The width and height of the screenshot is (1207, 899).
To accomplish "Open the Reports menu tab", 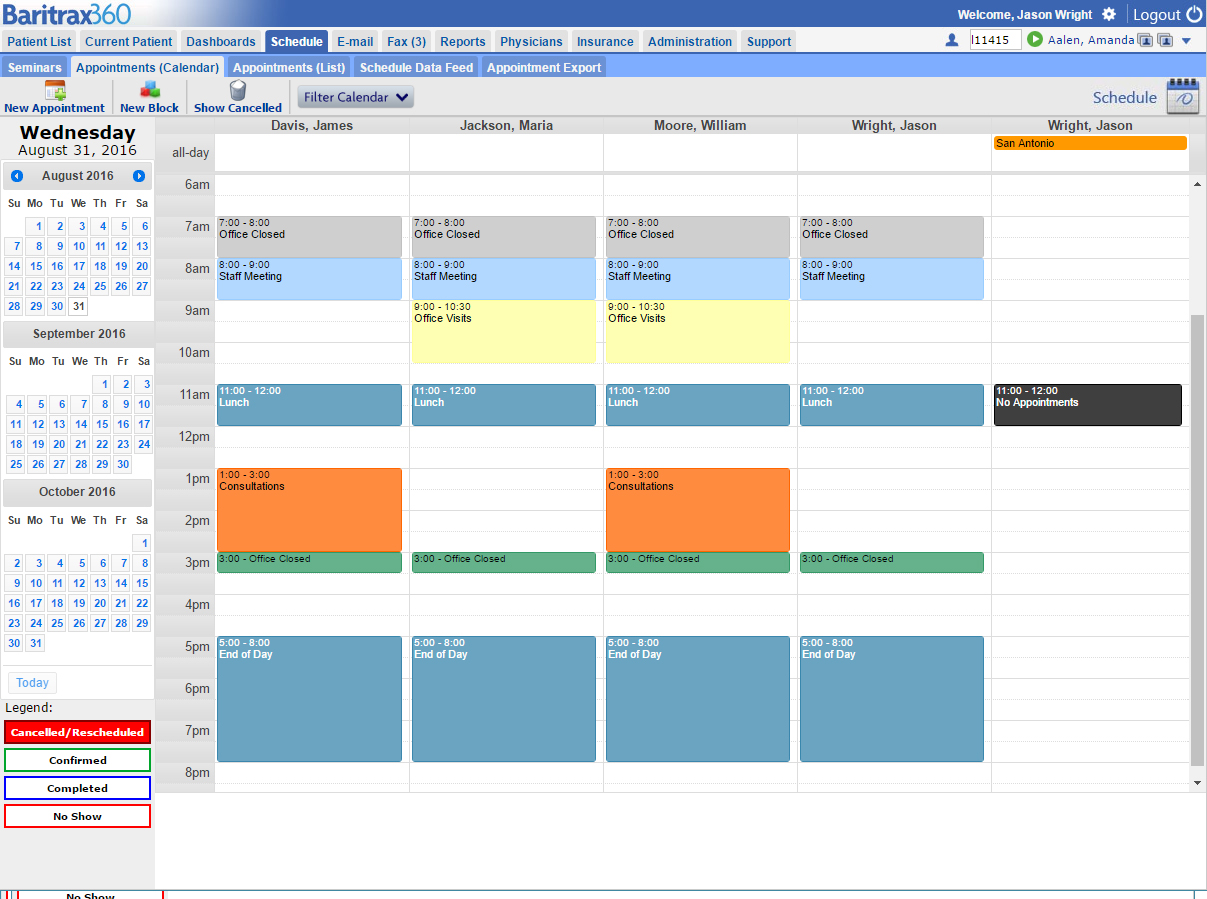I will [x=463, y=41].
